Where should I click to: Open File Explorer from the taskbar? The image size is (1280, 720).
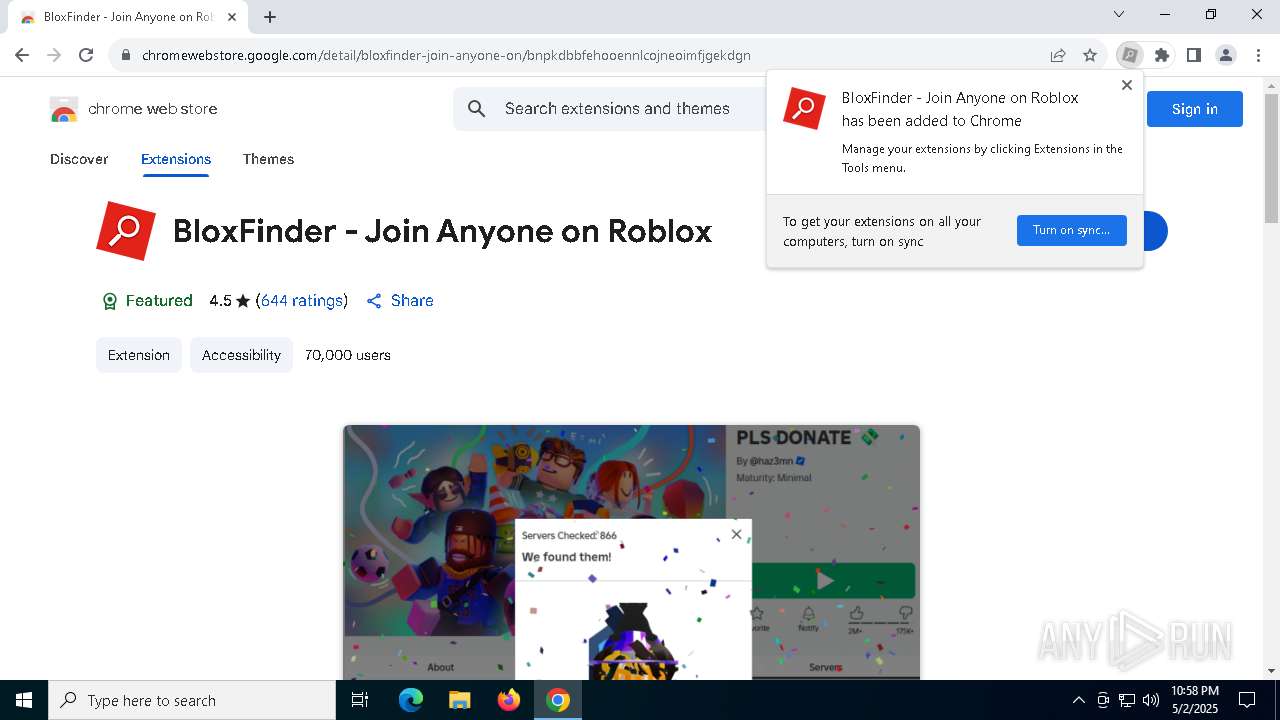click(459, 700)
